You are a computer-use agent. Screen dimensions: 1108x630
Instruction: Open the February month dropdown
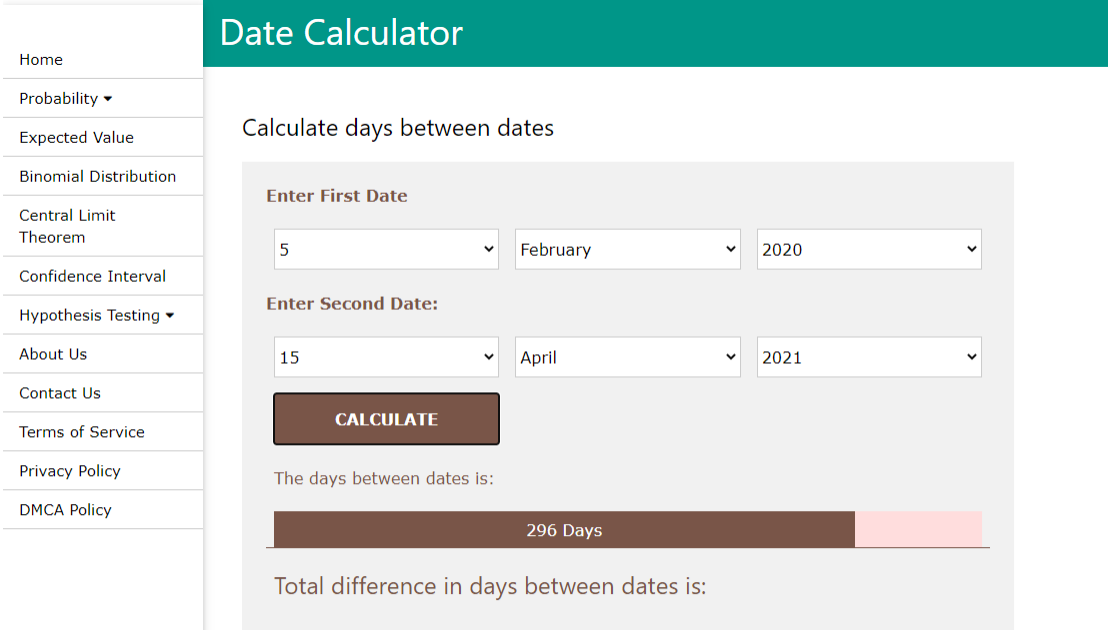coord(627,250)
